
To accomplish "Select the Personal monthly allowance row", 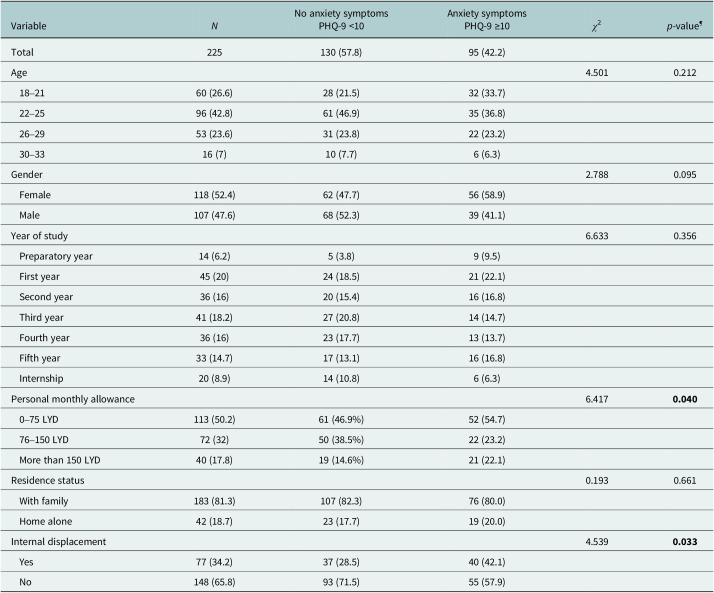I will coord(357,399).
